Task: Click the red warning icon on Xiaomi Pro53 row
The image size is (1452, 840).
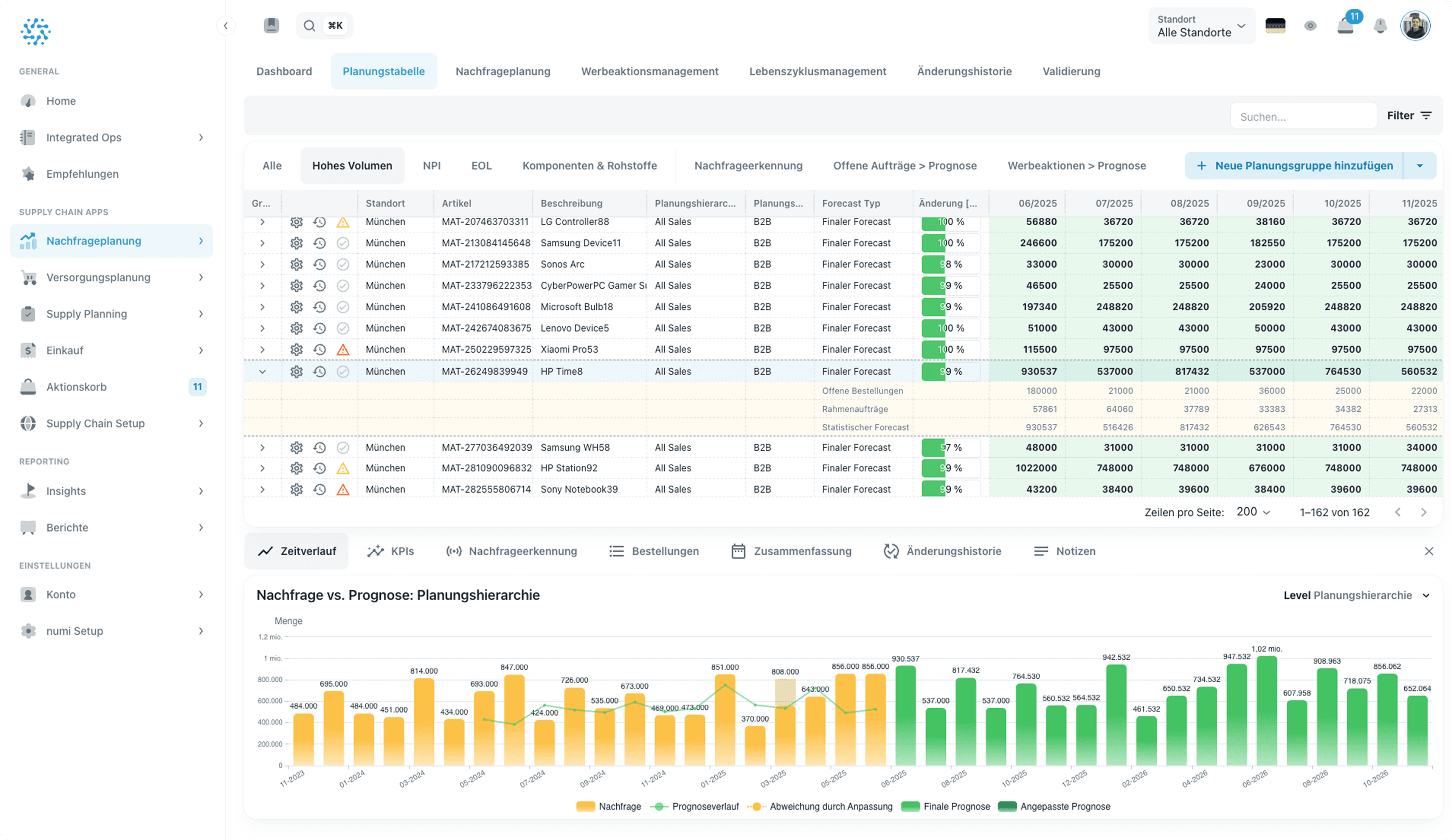Action: coord(343,349)
